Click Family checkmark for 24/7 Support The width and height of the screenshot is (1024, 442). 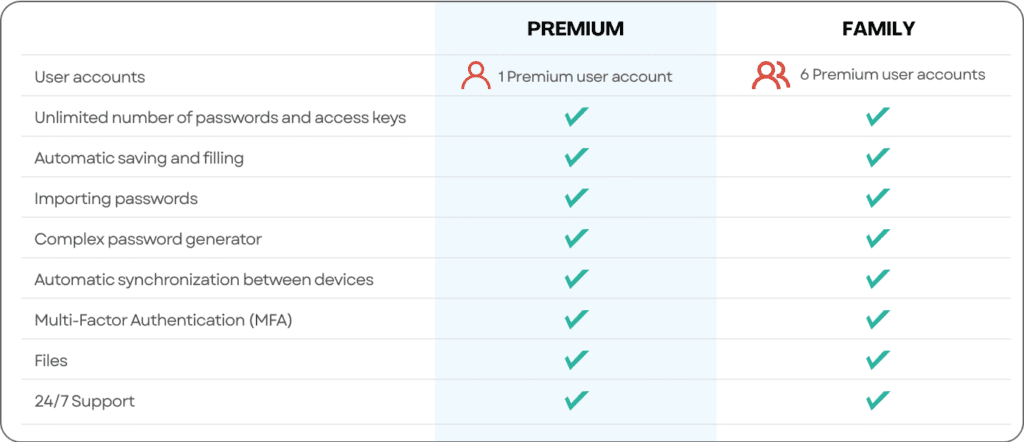(877, 401)
